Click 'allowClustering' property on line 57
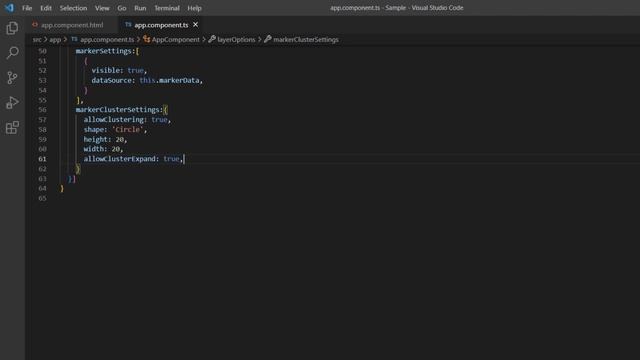The image size is (640, 360). pos(114,120)
